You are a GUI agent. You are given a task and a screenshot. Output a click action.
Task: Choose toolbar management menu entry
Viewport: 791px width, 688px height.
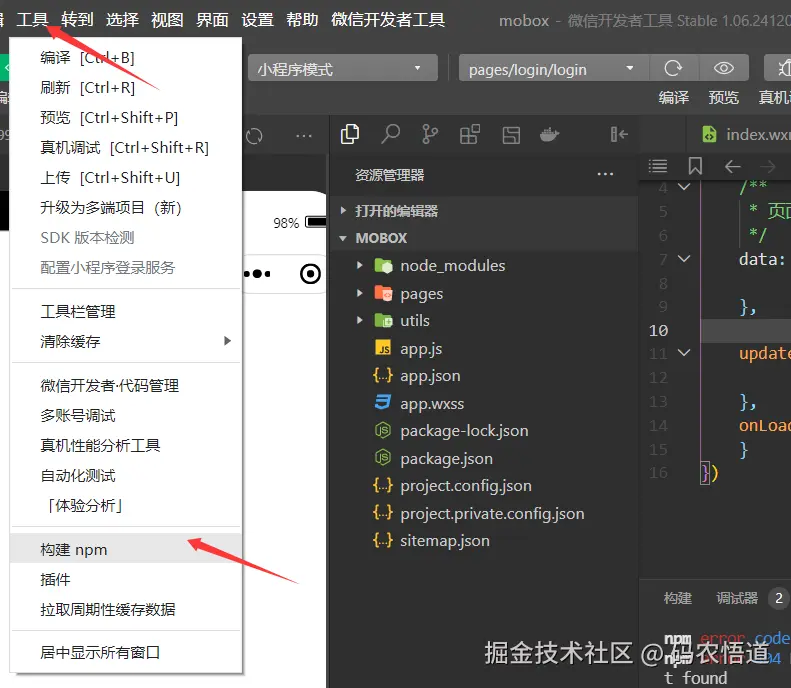[x=126, y=312]
